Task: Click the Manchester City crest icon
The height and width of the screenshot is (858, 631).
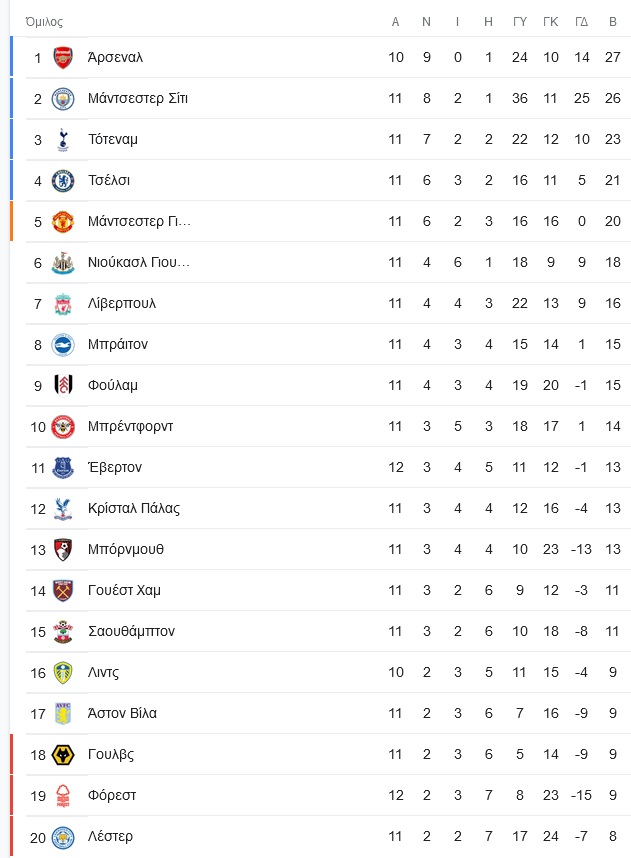Action: click(63, 98)
